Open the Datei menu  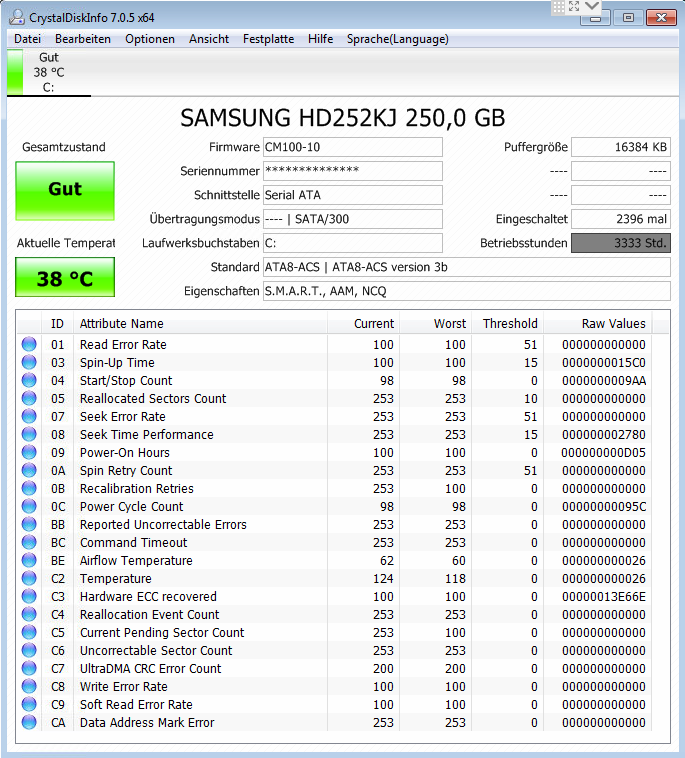click(x=28, y=39)
